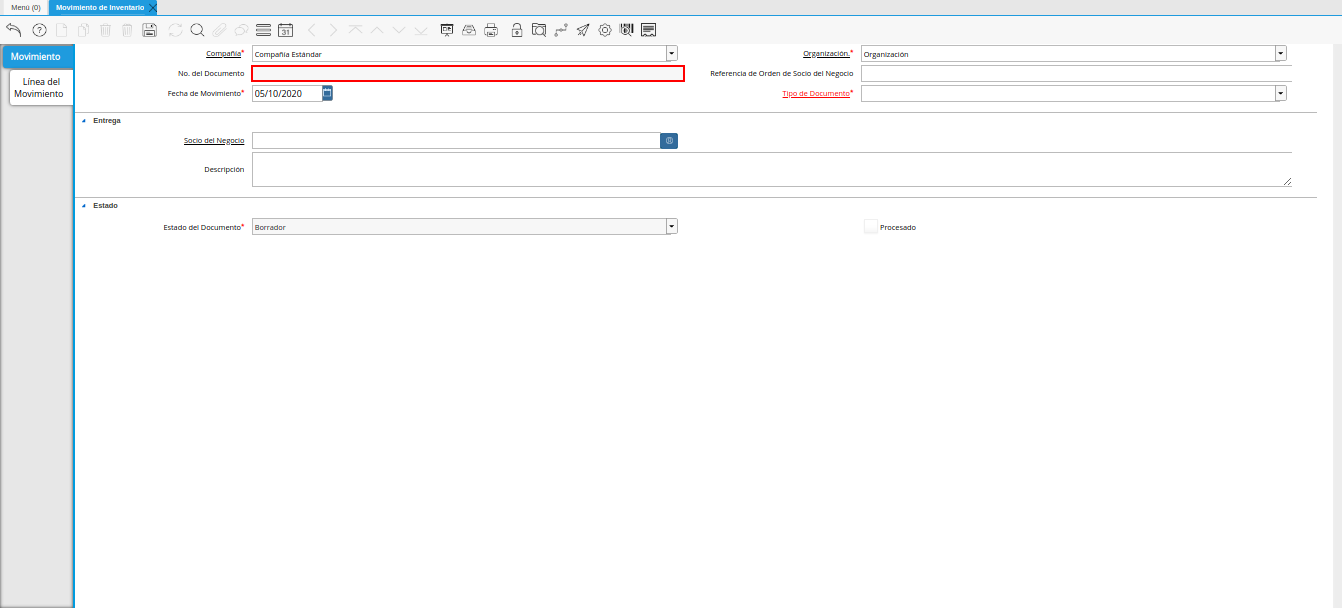Open the Estado del Documento dropdown
This screenshot has width=1342, height=608.
click(x=672, y=227)
